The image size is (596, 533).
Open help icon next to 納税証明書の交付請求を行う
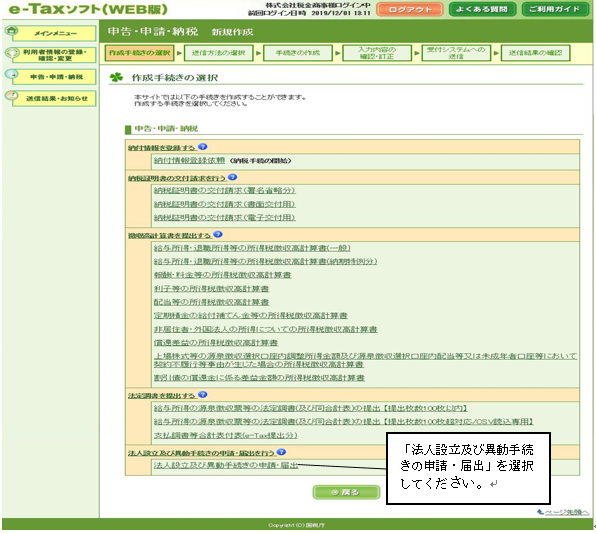(233, 177)
